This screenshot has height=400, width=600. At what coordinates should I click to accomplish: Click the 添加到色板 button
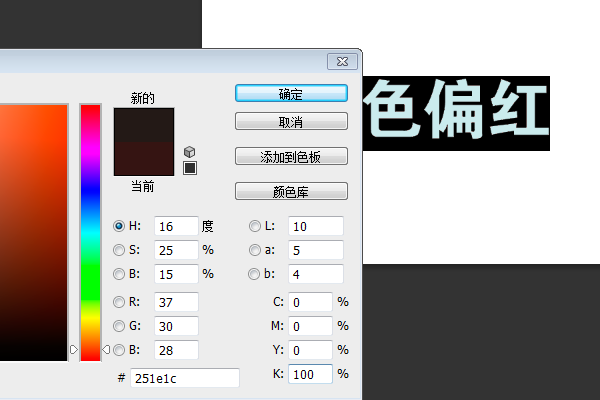tap(291, 156)
